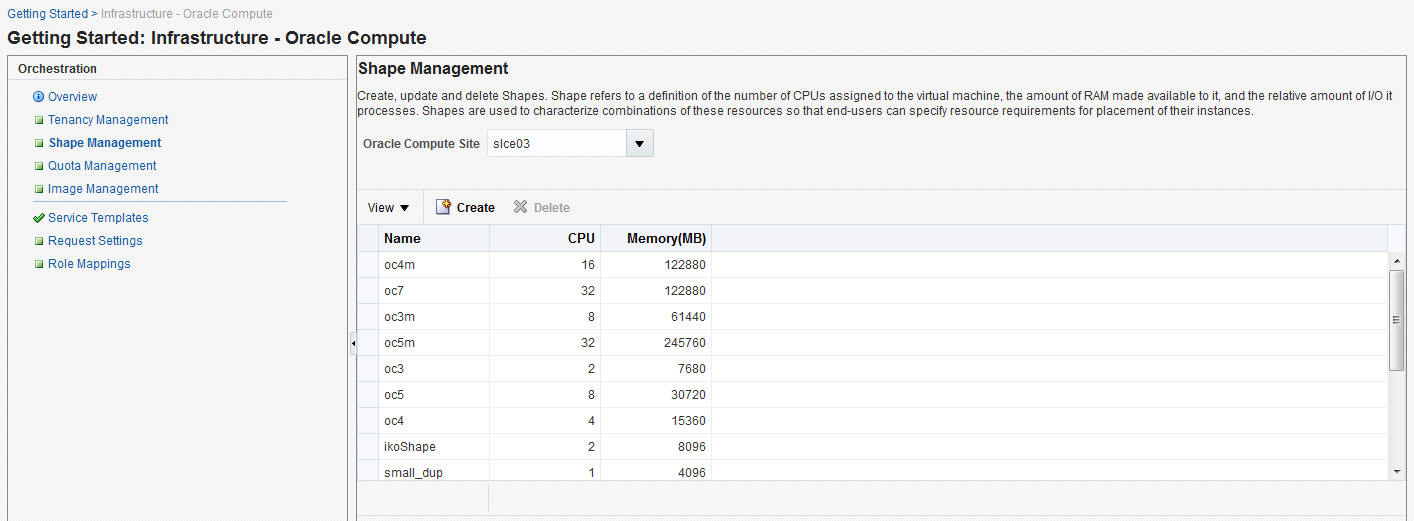Image resolution: width=1414 pixels, height=521 pixels.
Task: Click the 61440 memory value
Action: [689, 317]
